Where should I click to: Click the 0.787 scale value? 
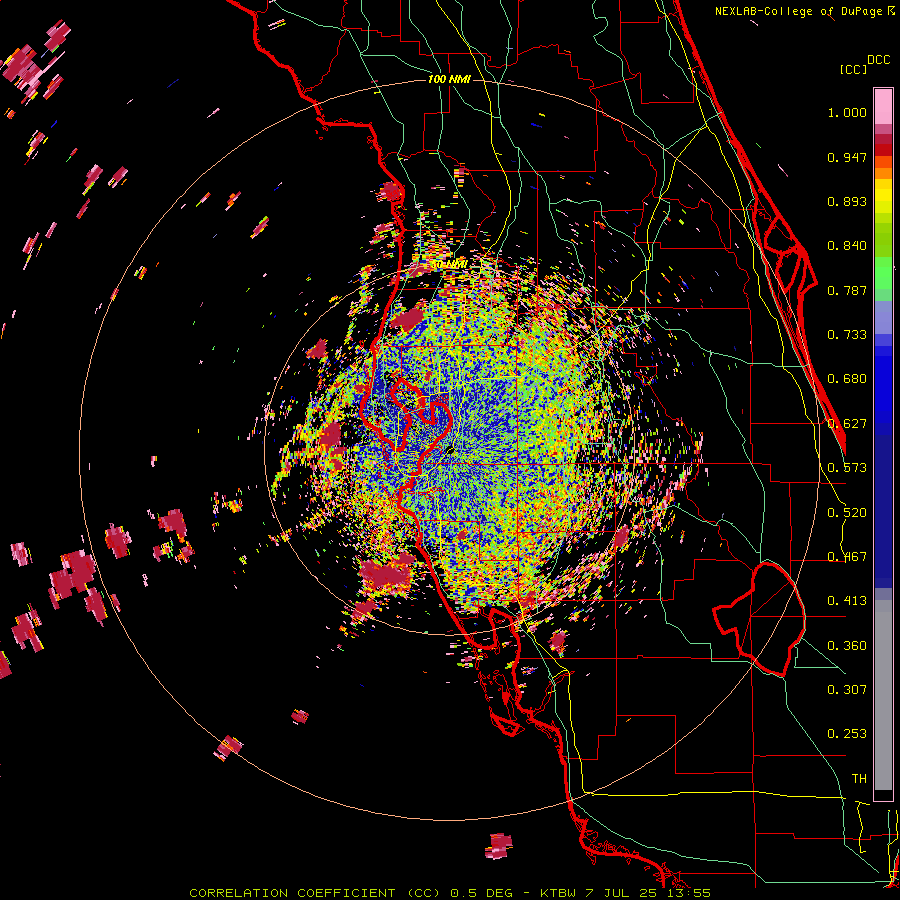pos(847,290)
